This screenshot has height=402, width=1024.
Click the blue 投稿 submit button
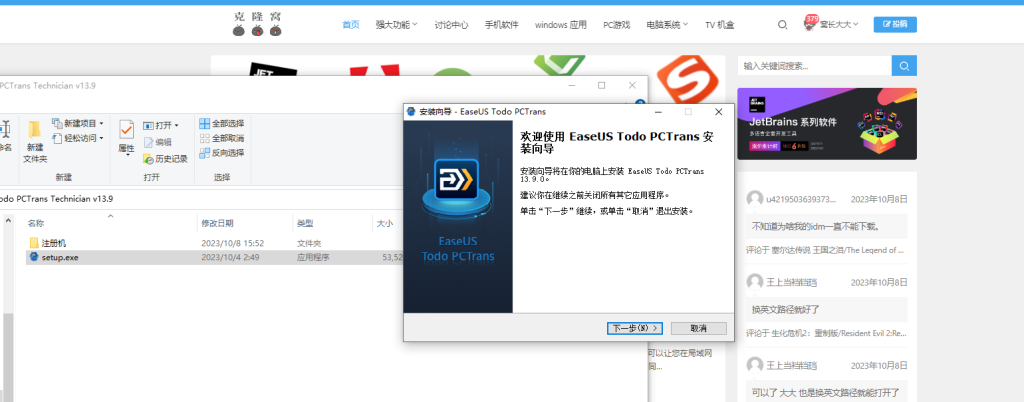[895, 24]
